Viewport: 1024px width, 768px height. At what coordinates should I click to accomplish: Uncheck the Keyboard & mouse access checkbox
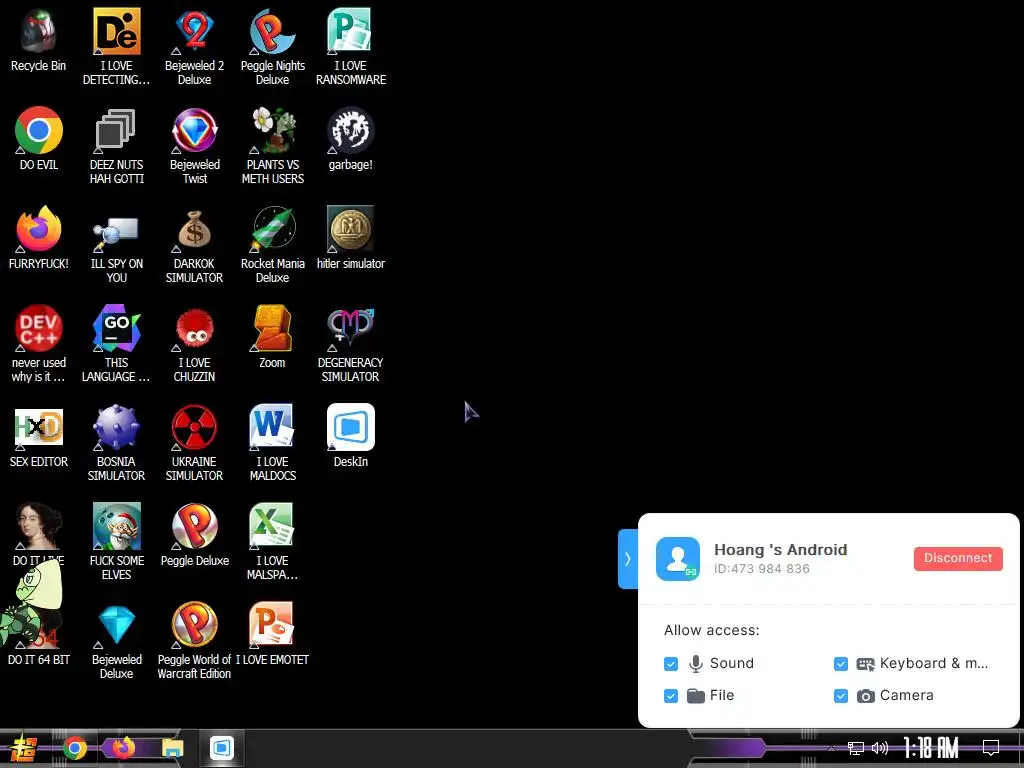pos(840,664)
